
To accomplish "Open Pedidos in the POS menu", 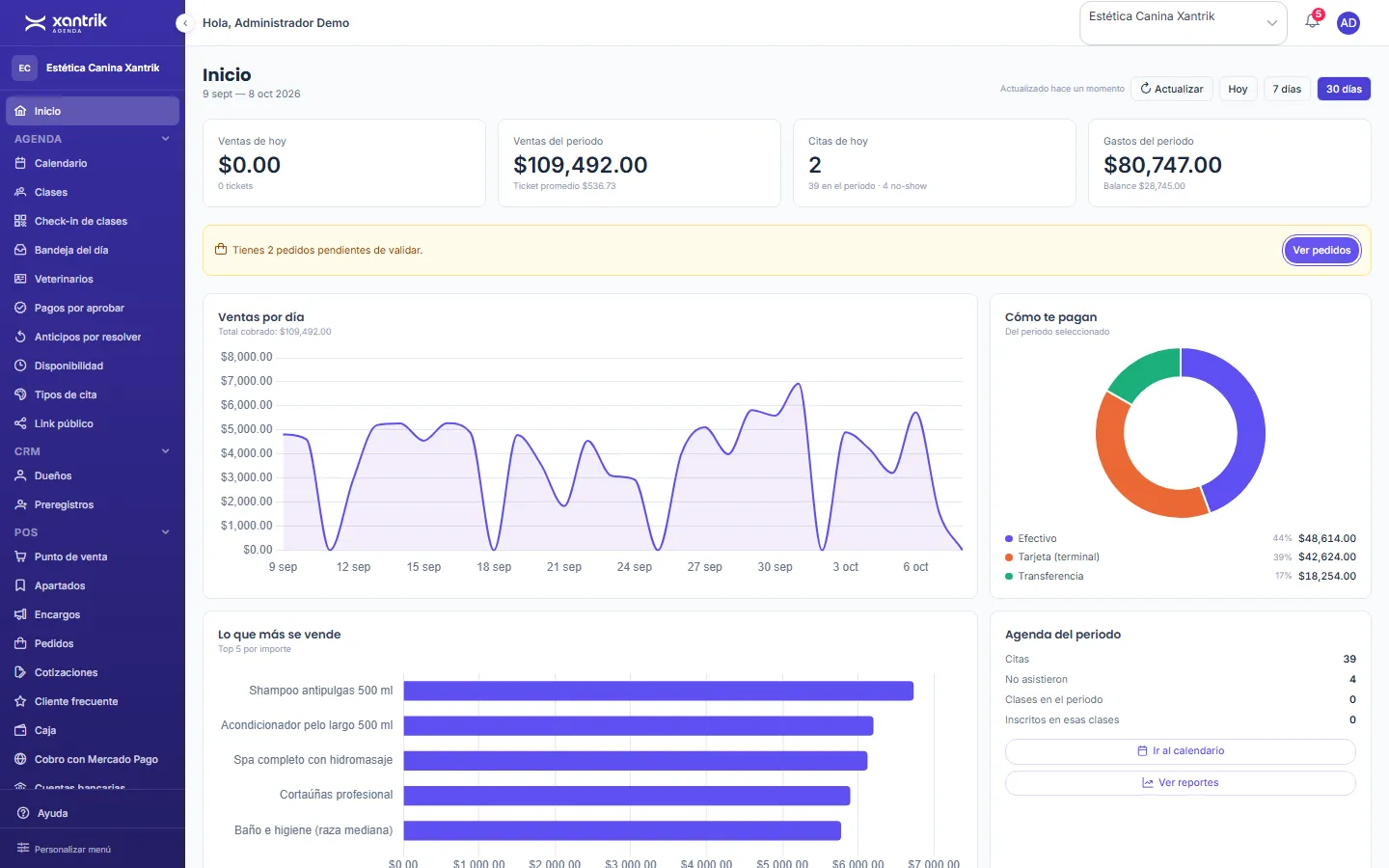I will tap(93, 643).
